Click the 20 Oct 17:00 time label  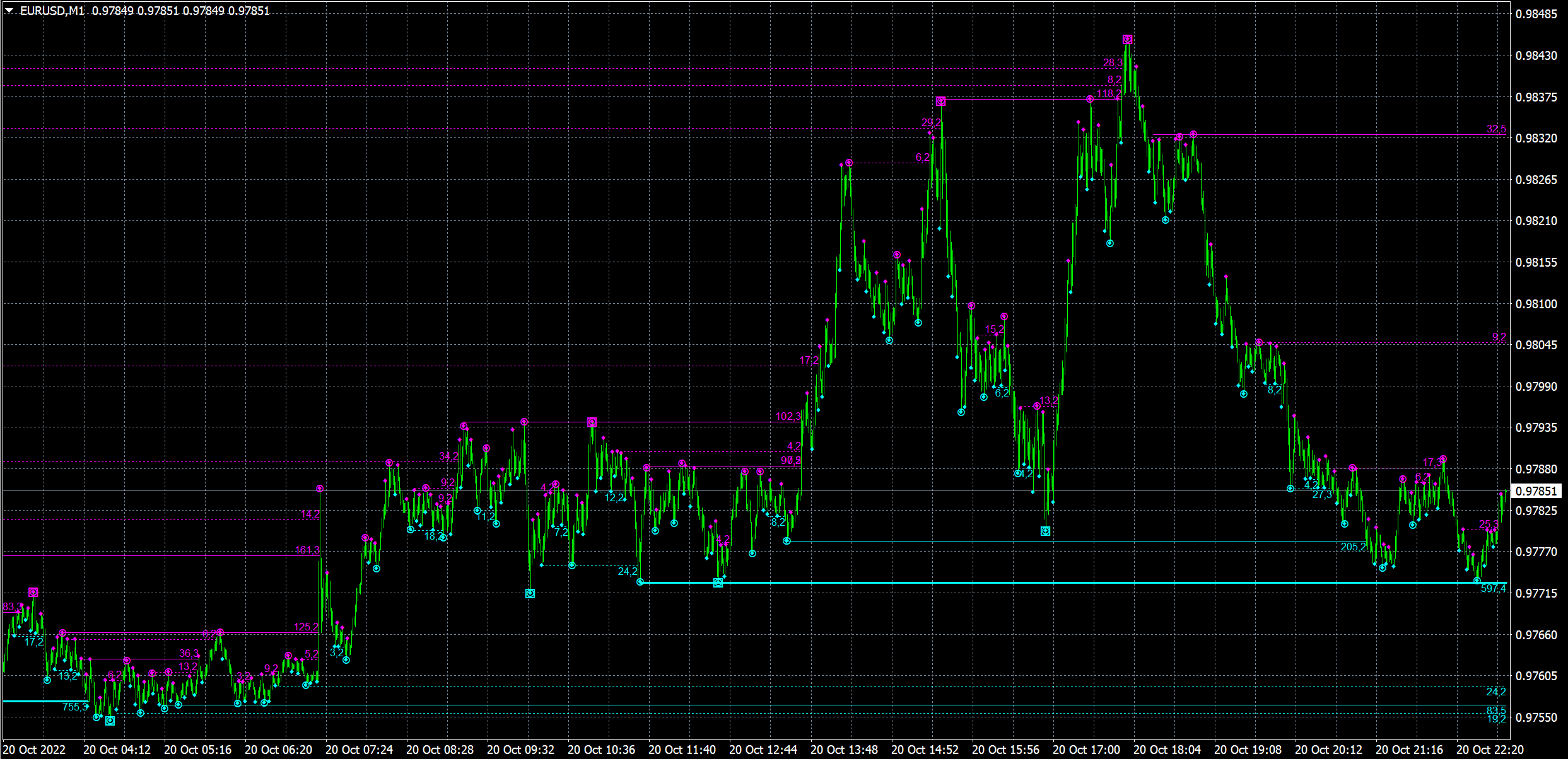1086,750
